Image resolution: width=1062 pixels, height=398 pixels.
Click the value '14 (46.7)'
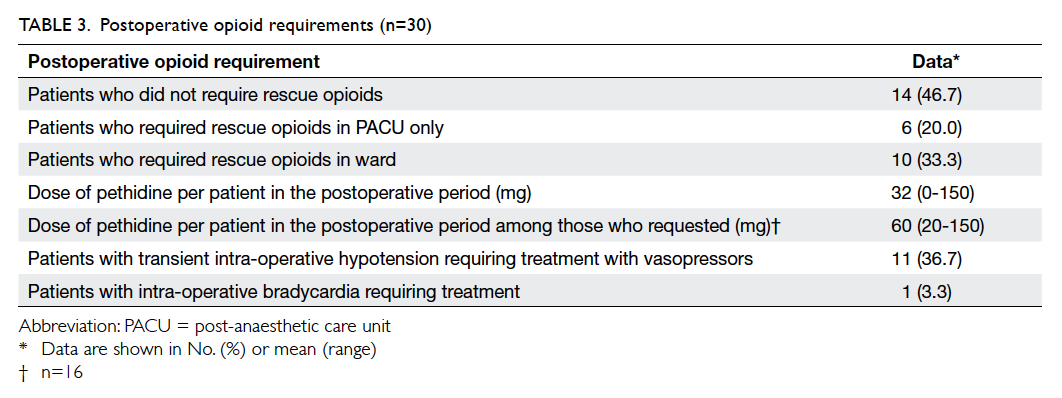pyautogui.click(x=927, y=95)
